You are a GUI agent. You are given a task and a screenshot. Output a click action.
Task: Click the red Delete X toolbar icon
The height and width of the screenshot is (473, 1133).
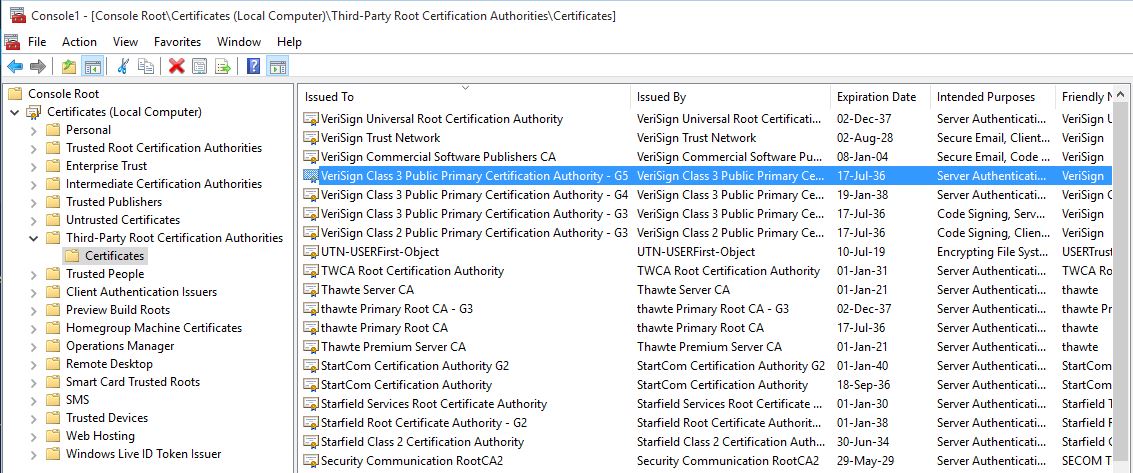[176, 66]
